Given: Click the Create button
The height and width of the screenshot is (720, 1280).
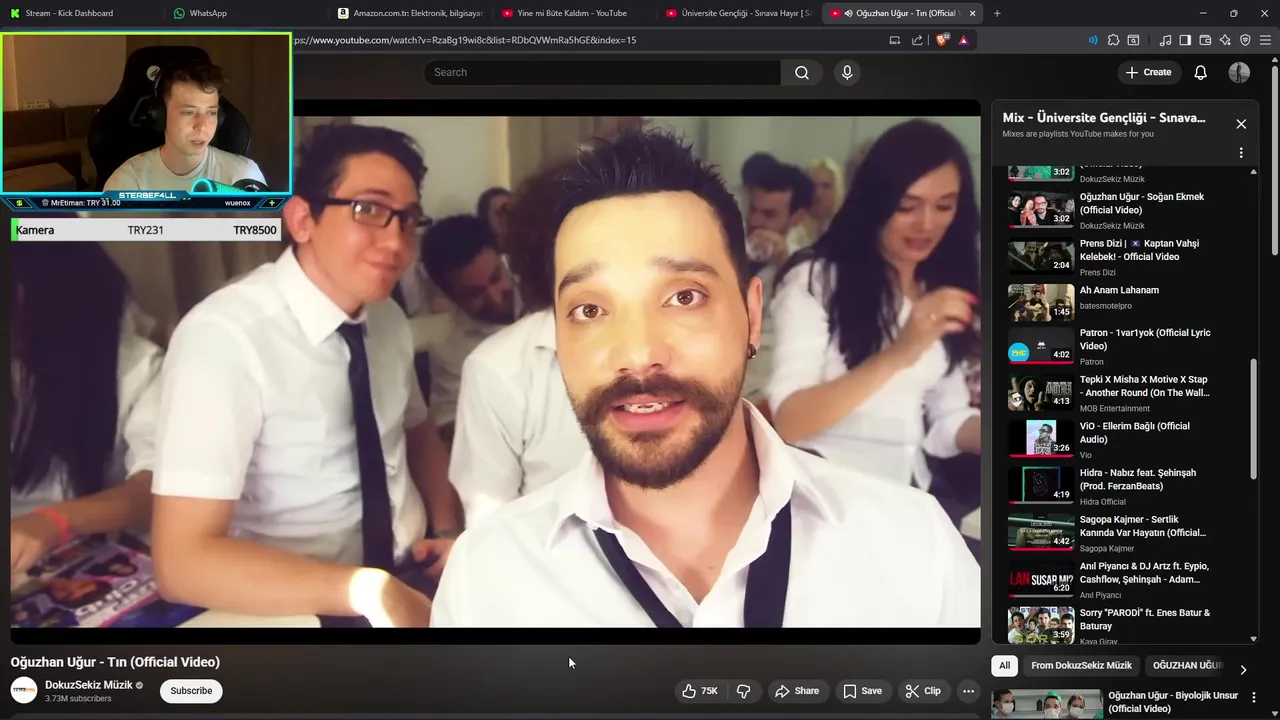Looking at the screenshot, I should [1148, 72].
